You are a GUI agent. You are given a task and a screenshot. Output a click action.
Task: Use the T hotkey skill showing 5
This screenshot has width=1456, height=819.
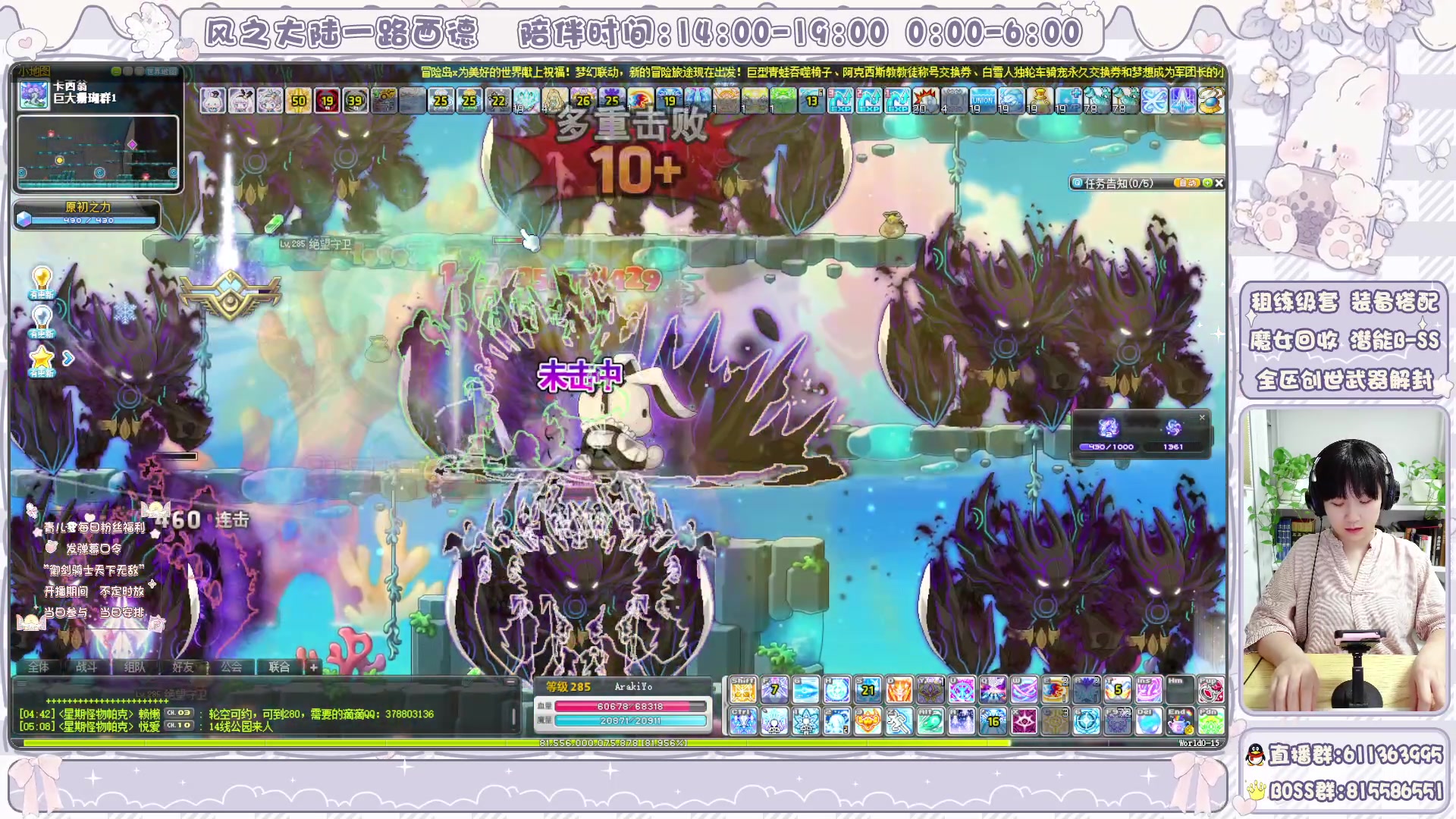(1117, 689)
